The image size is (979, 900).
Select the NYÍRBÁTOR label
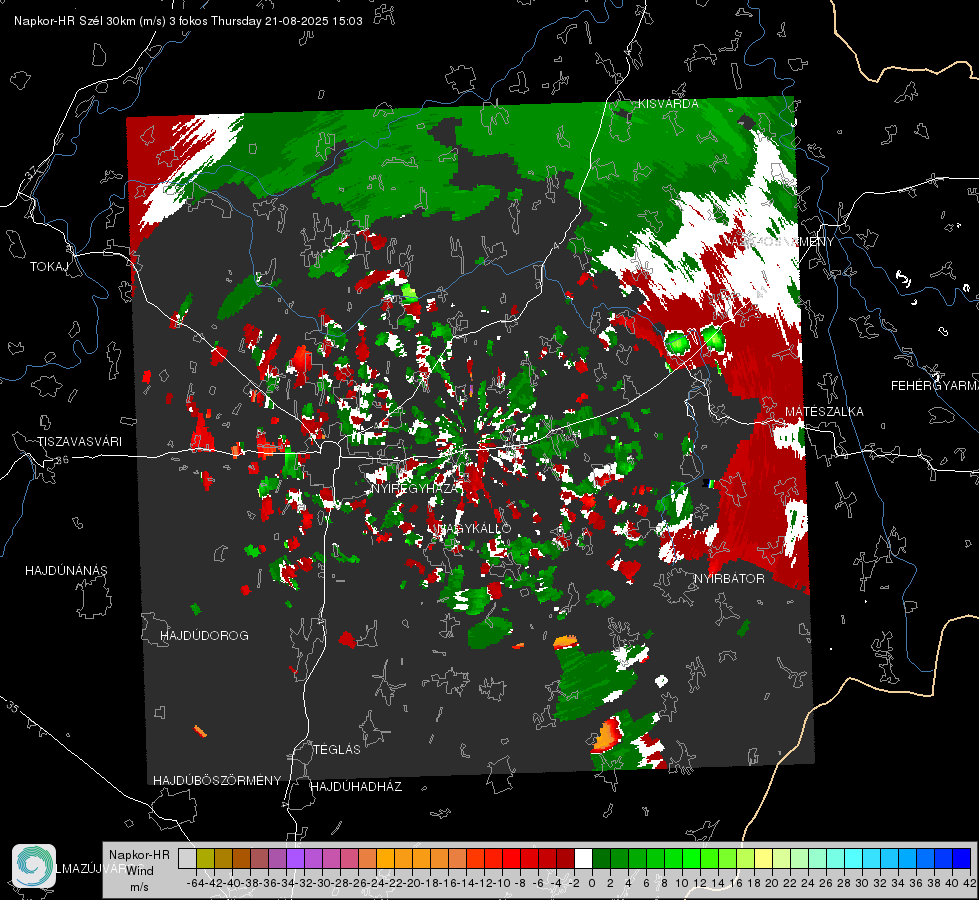click(x=729, y=578)
